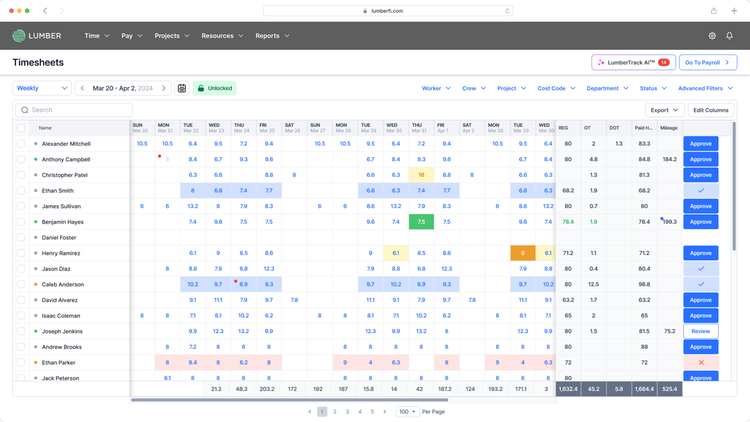Open the settings gear icon
Image resolution: width=750 pixels, height=422 pixels.
pyautogui.click(x=712, y=36)
